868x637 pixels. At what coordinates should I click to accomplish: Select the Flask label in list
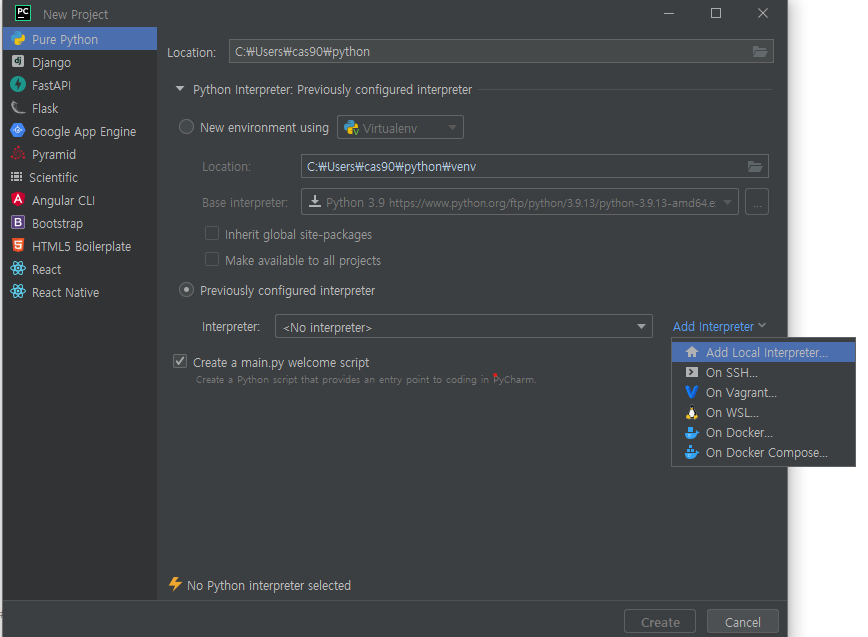pos(45,108)
